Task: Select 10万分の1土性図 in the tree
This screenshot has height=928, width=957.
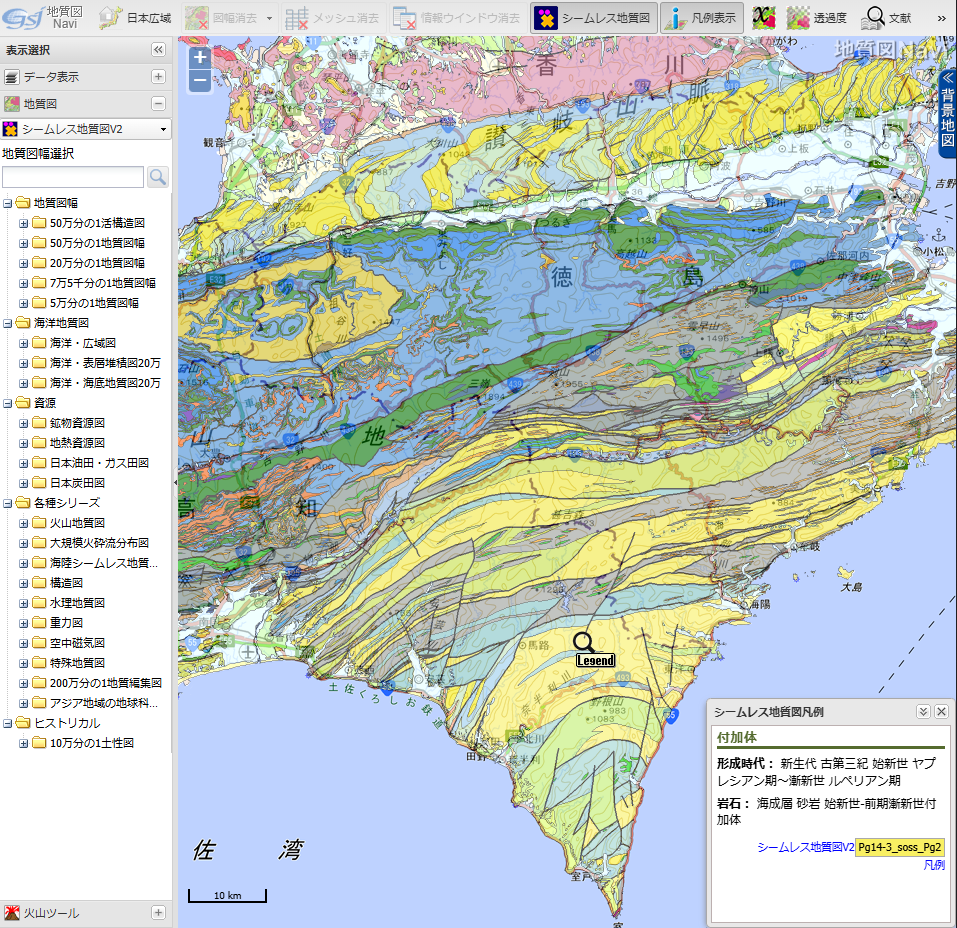Action: 92,743
